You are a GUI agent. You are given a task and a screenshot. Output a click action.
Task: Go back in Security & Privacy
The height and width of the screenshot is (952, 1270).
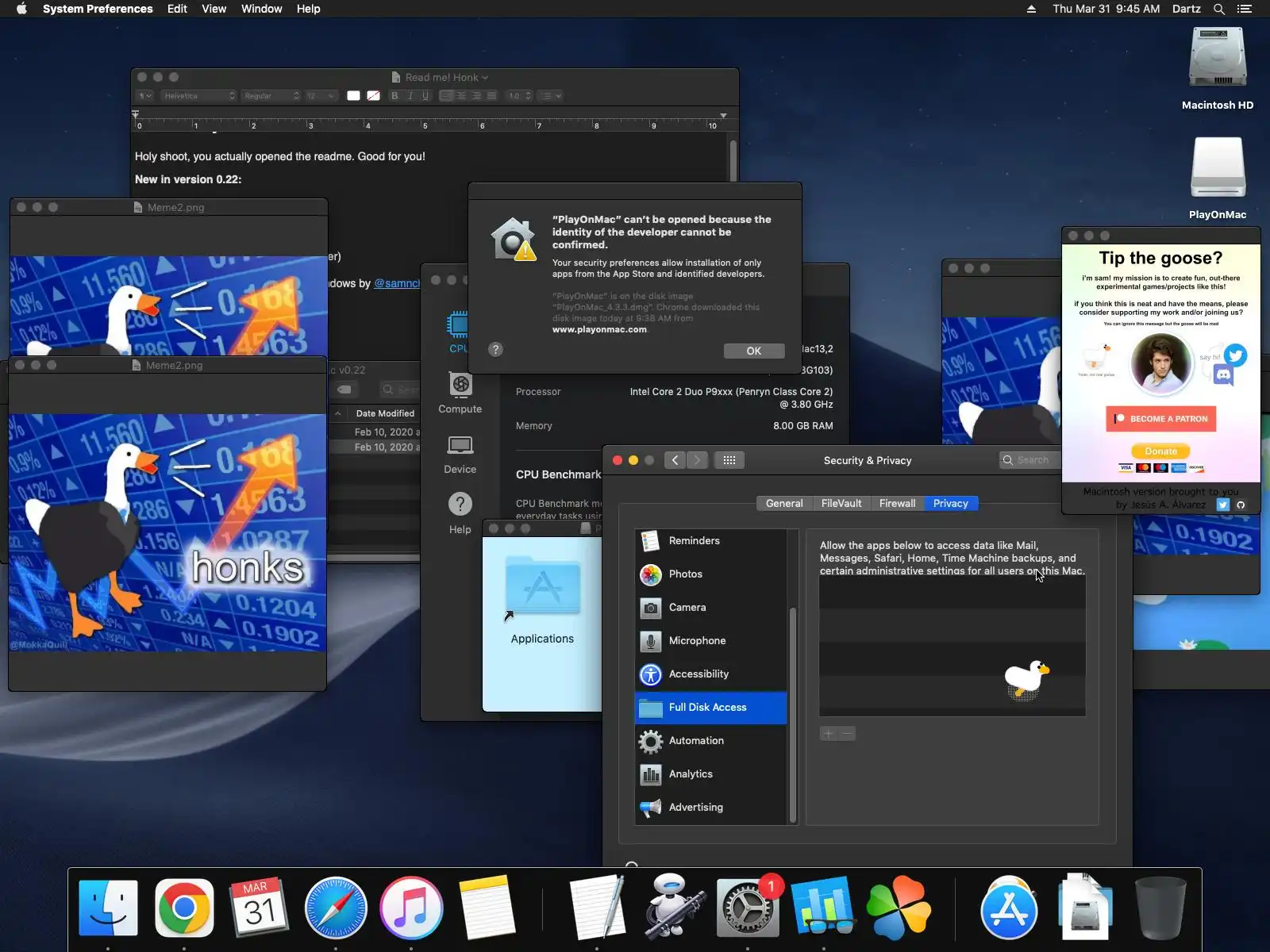pyautogui.click(x=675, y=460)
